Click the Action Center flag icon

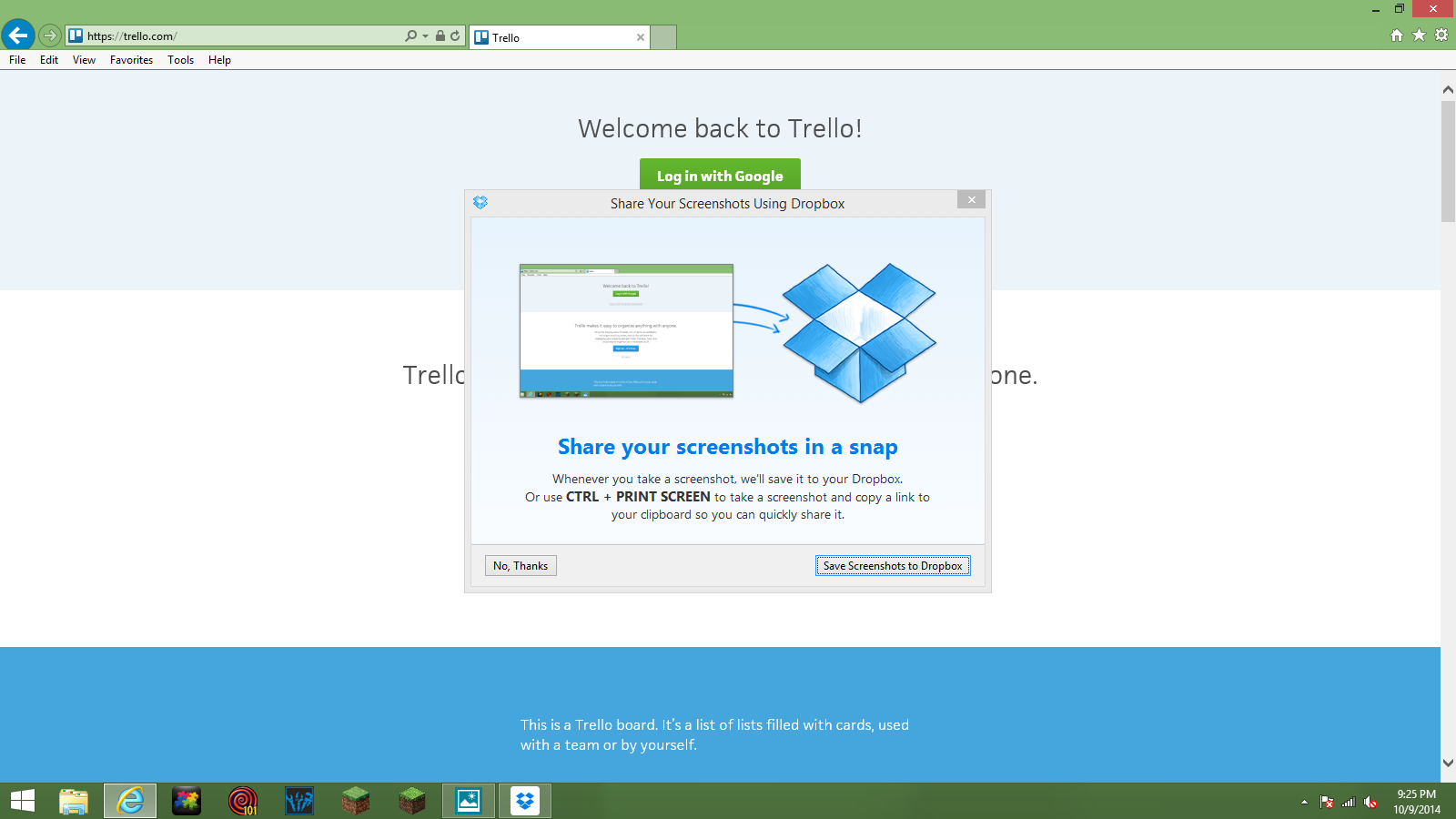(x=1327, y=802)
